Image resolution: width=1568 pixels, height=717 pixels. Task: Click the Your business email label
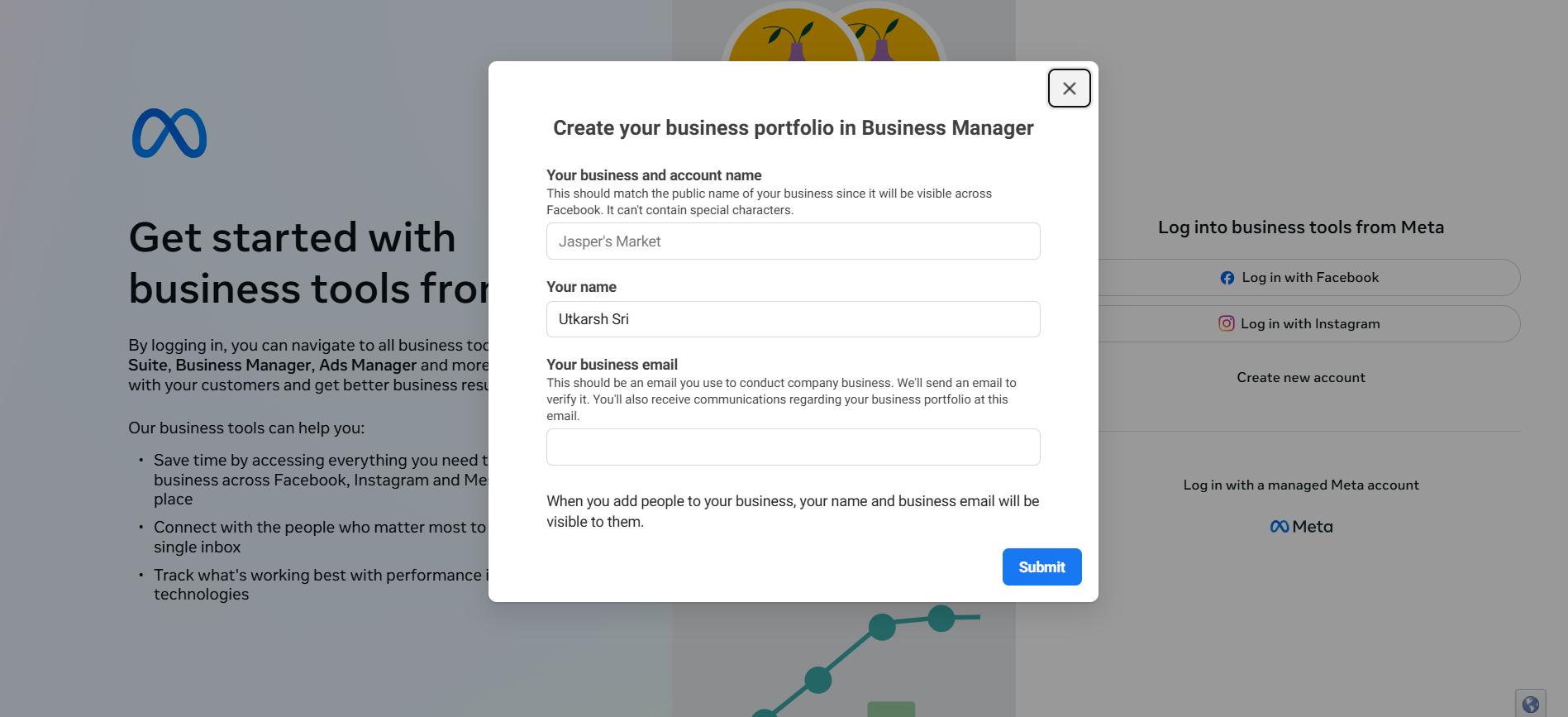pyautogui.click(x=612, y=365)
